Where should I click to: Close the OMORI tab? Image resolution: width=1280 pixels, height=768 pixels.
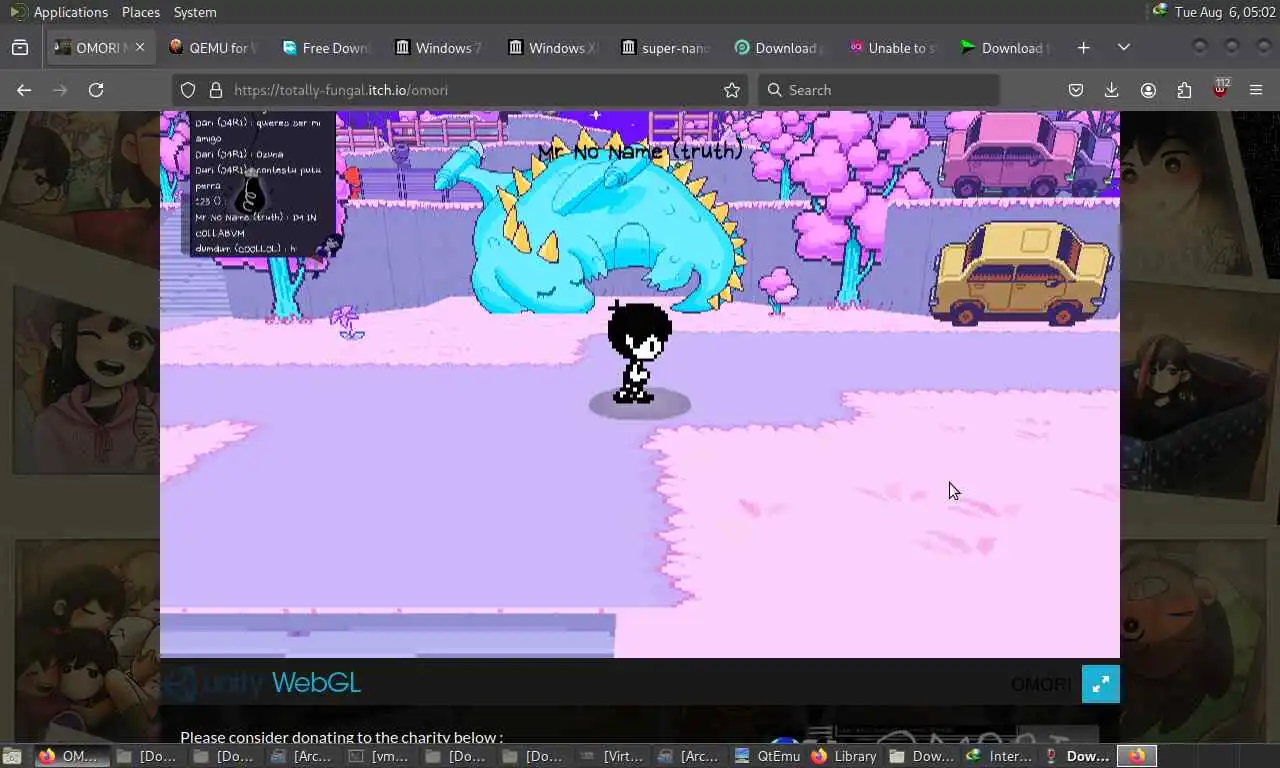(x=140, y=47)
